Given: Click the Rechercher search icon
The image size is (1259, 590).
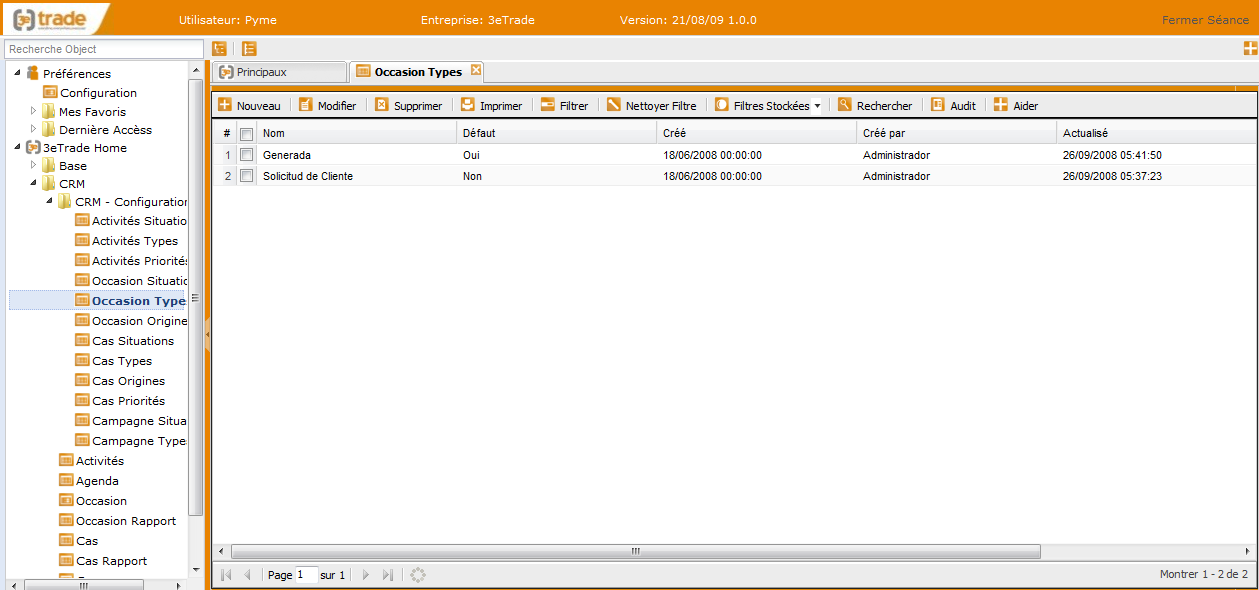Looking at the screenshot, I should (845, 105).
